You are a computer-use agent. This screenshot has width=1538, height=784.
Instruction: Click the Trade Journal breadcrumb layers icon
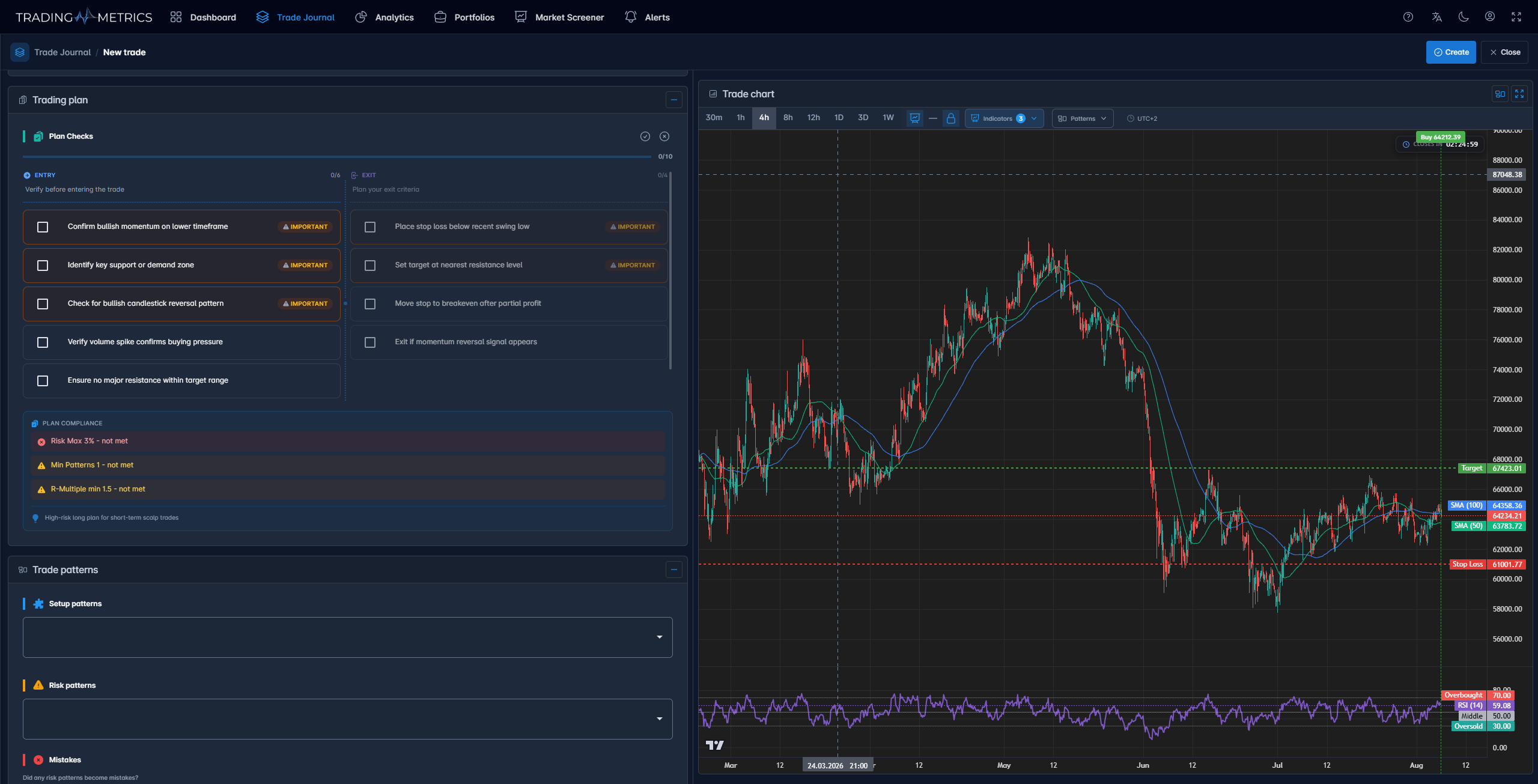tap(20, 52)
